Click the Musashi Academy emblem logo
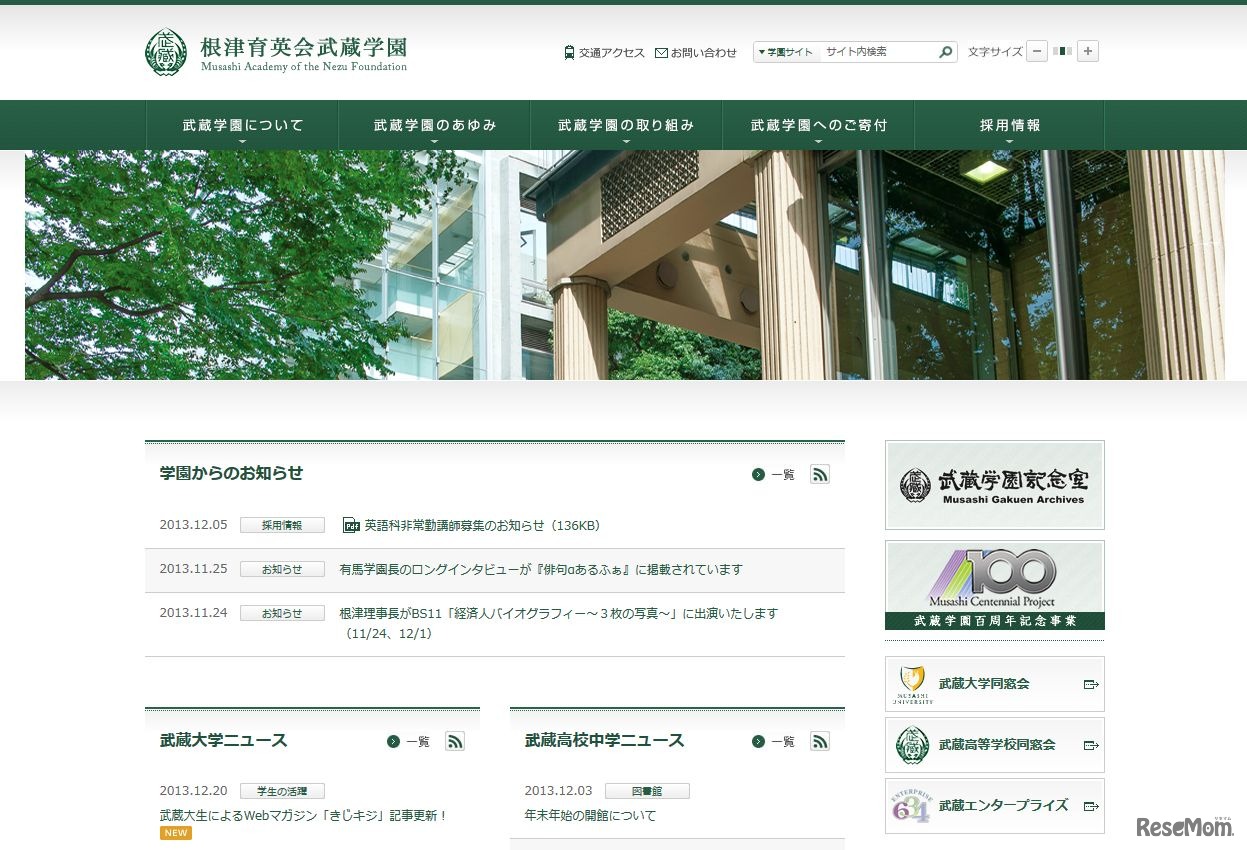This screenshot has width=1247, height=850. click(x=165, y=50)
